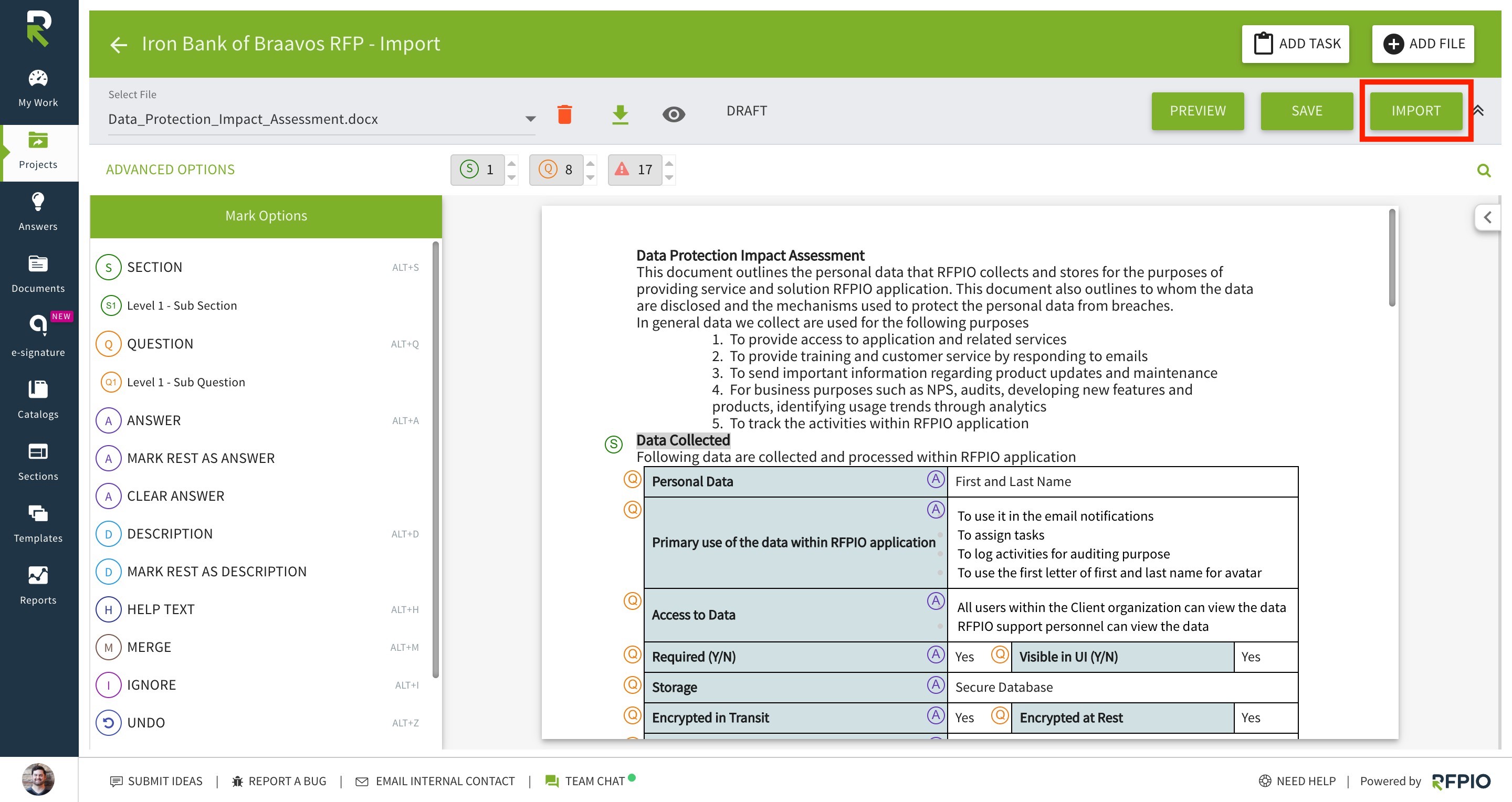Open Reports in sidebar
This screenshot has width=1512, height=802.
point(38,586)
